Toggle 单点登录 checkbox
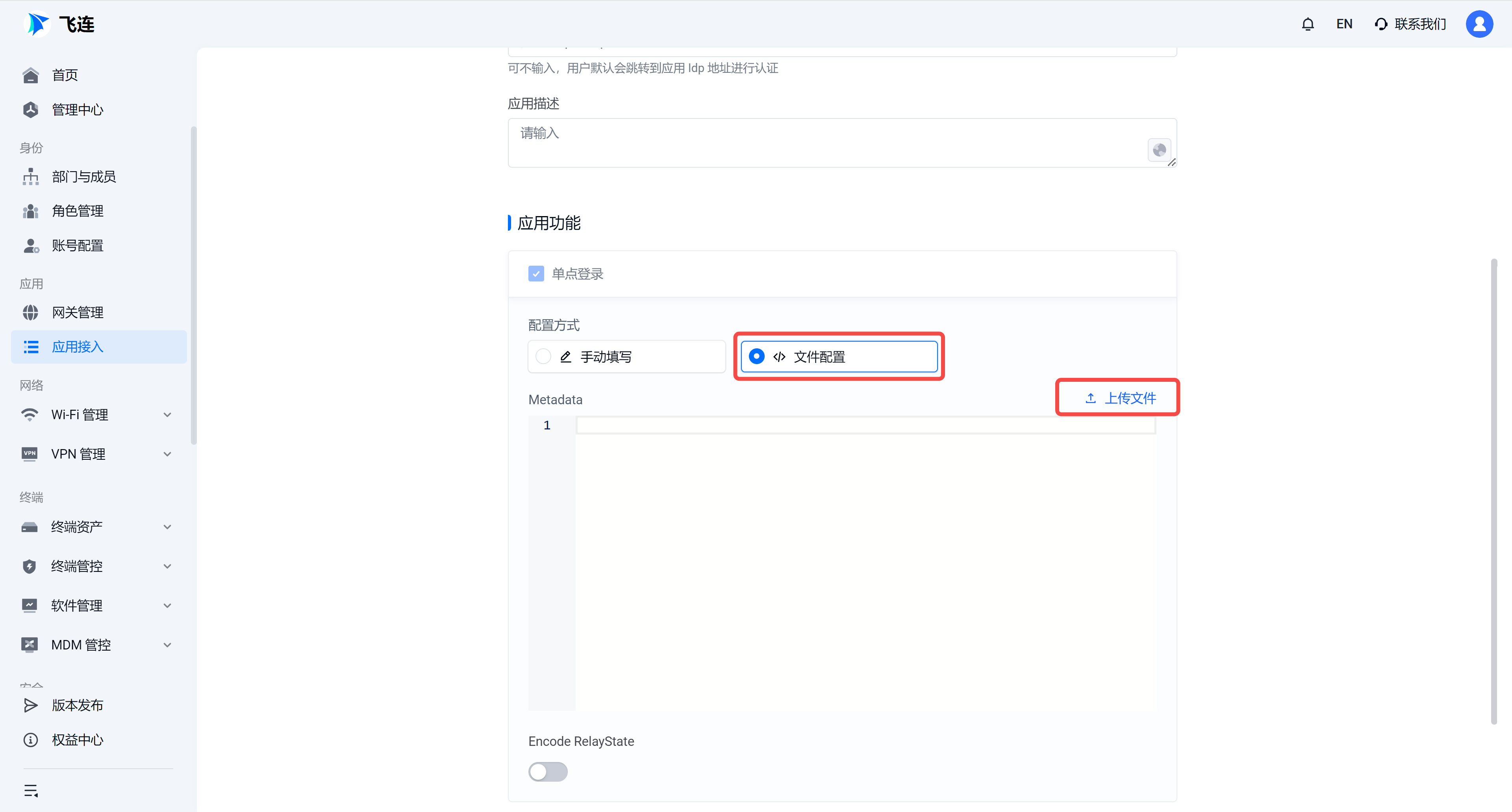Viewport: 1512px width, 812px height. point(536,274)
